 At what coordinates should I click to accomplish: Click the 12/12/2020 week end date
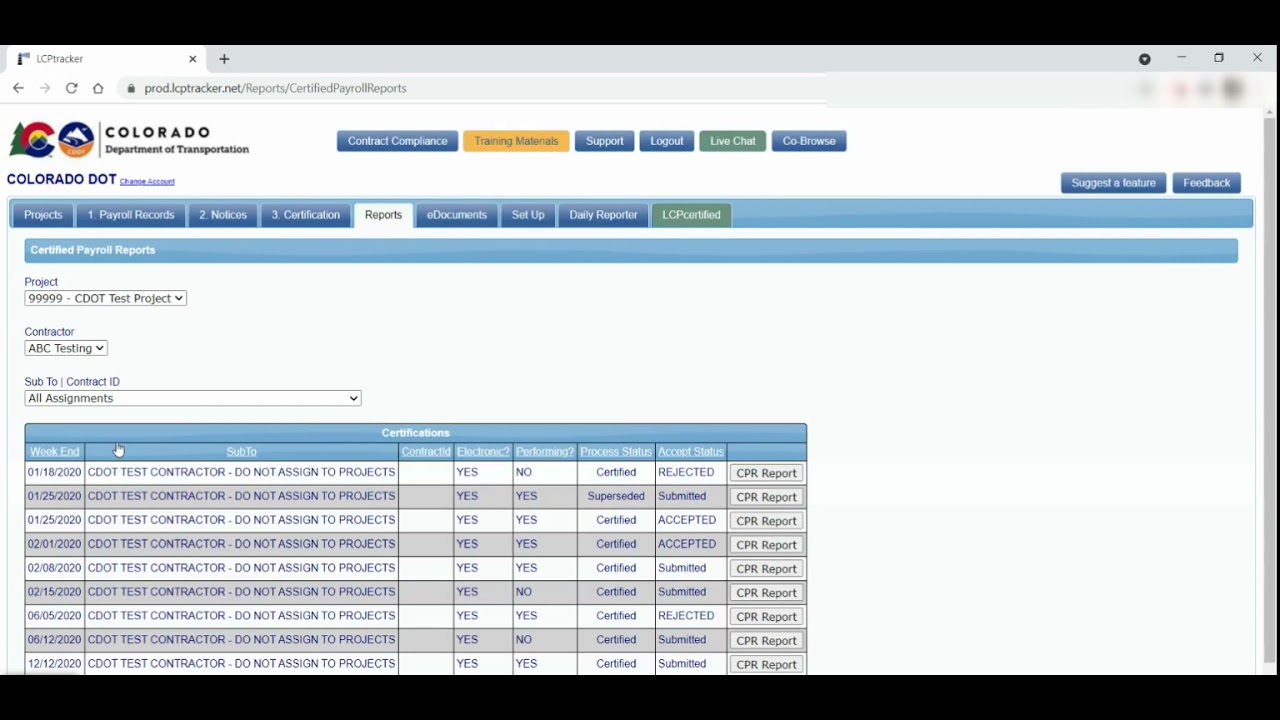coord(54,664)
